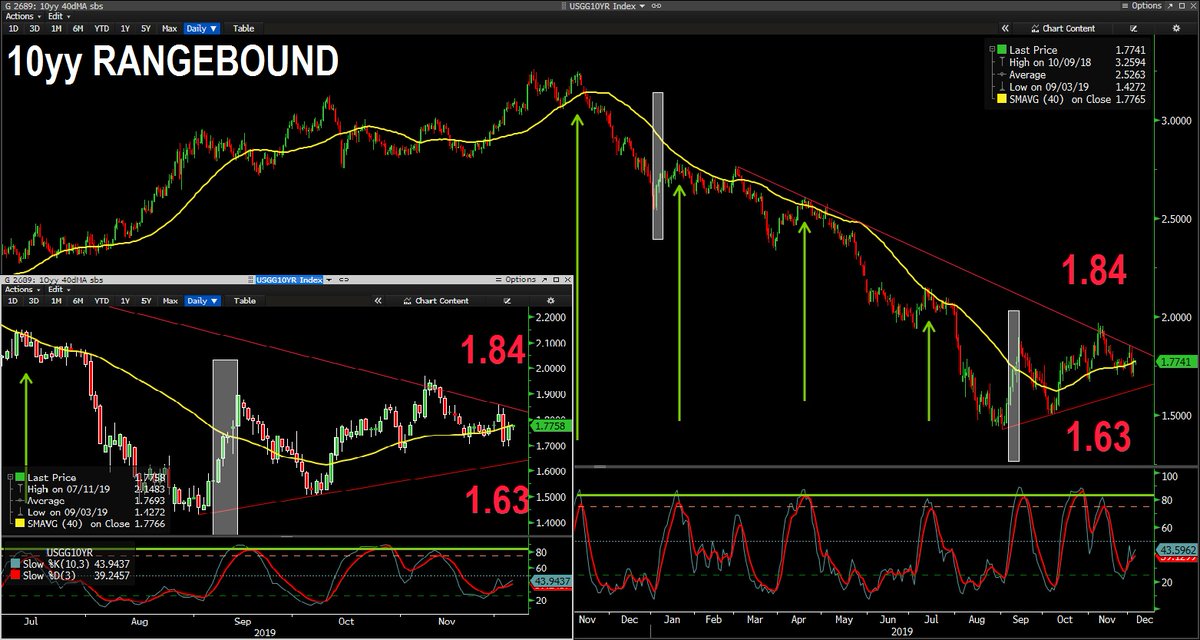Open gear settings in main chart toolbar
Image resolution: width=1200 pixels, height=640 pixels.
tap(1176, 28)
